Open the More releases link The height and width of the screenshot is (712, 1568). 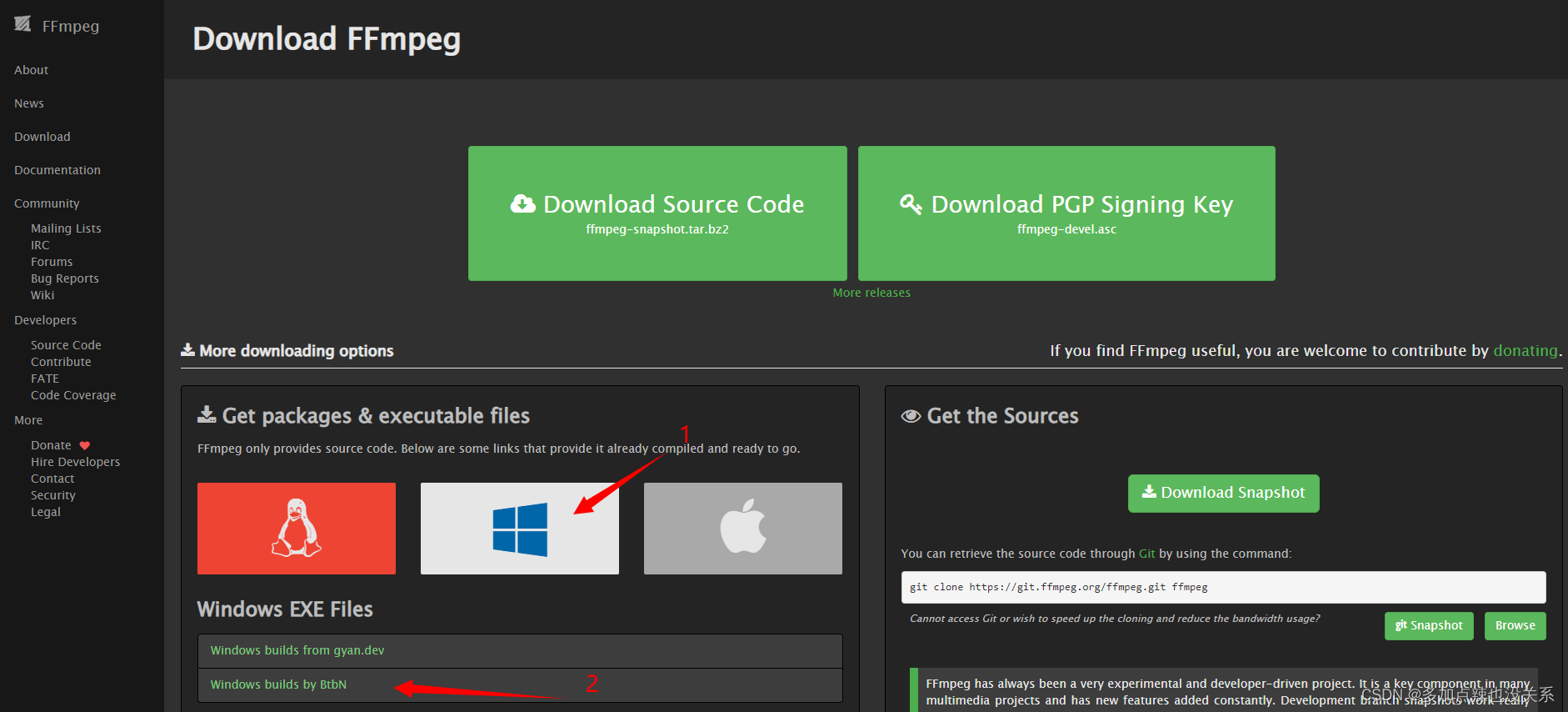[x=871, y=293]
